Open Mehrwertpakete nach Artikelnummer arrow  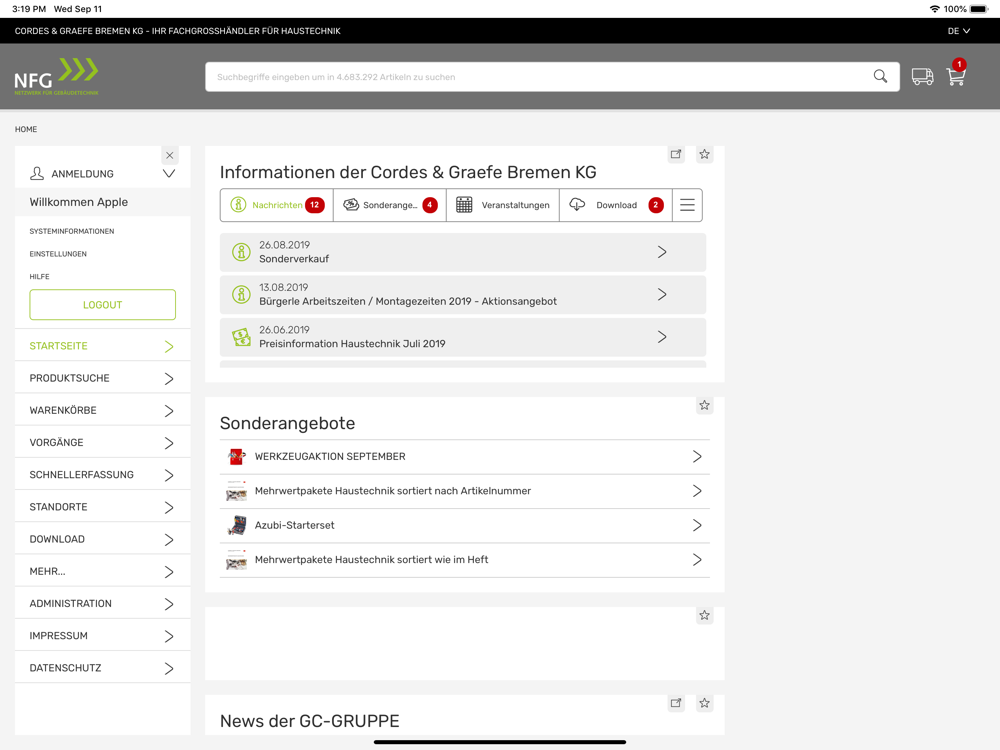click(x=697, y=491)
